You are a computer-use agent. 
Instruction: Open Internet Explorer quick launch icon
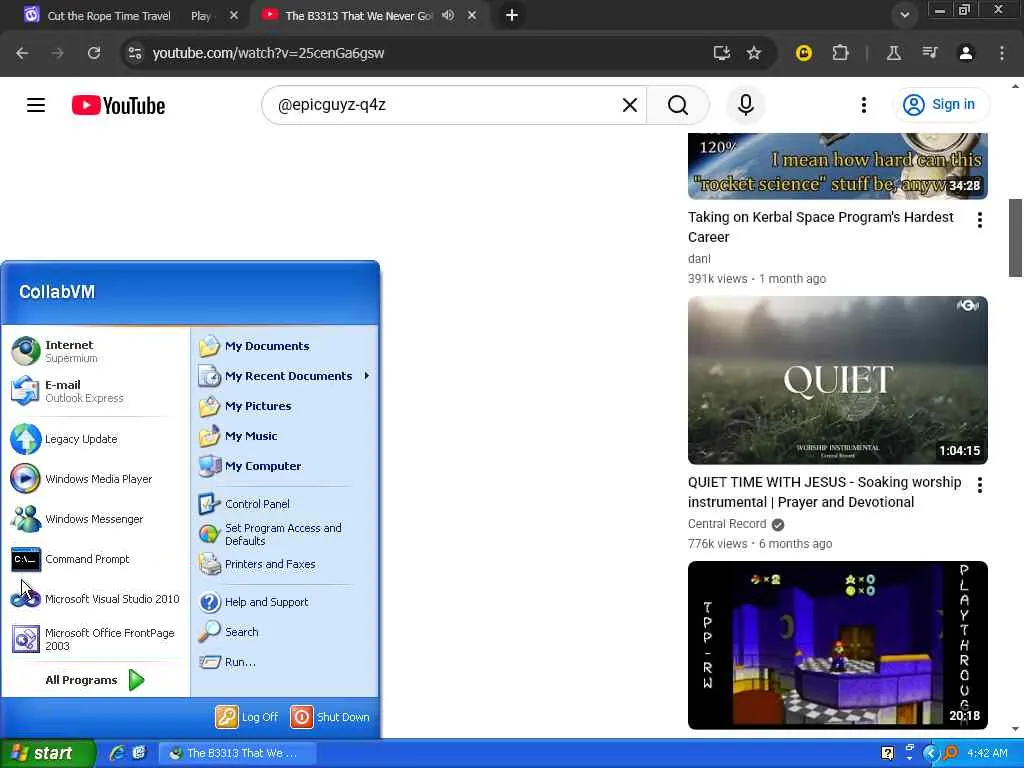[117, 753]
